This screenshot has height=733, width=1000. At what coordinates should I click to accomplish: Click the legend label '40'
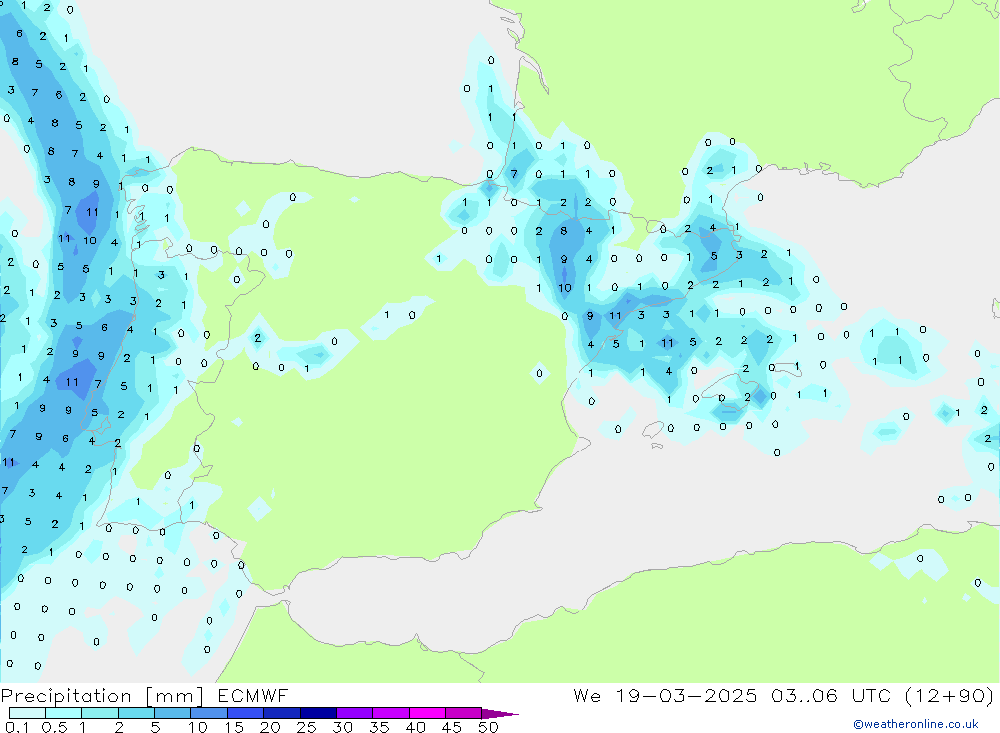[x=415, y=727]
